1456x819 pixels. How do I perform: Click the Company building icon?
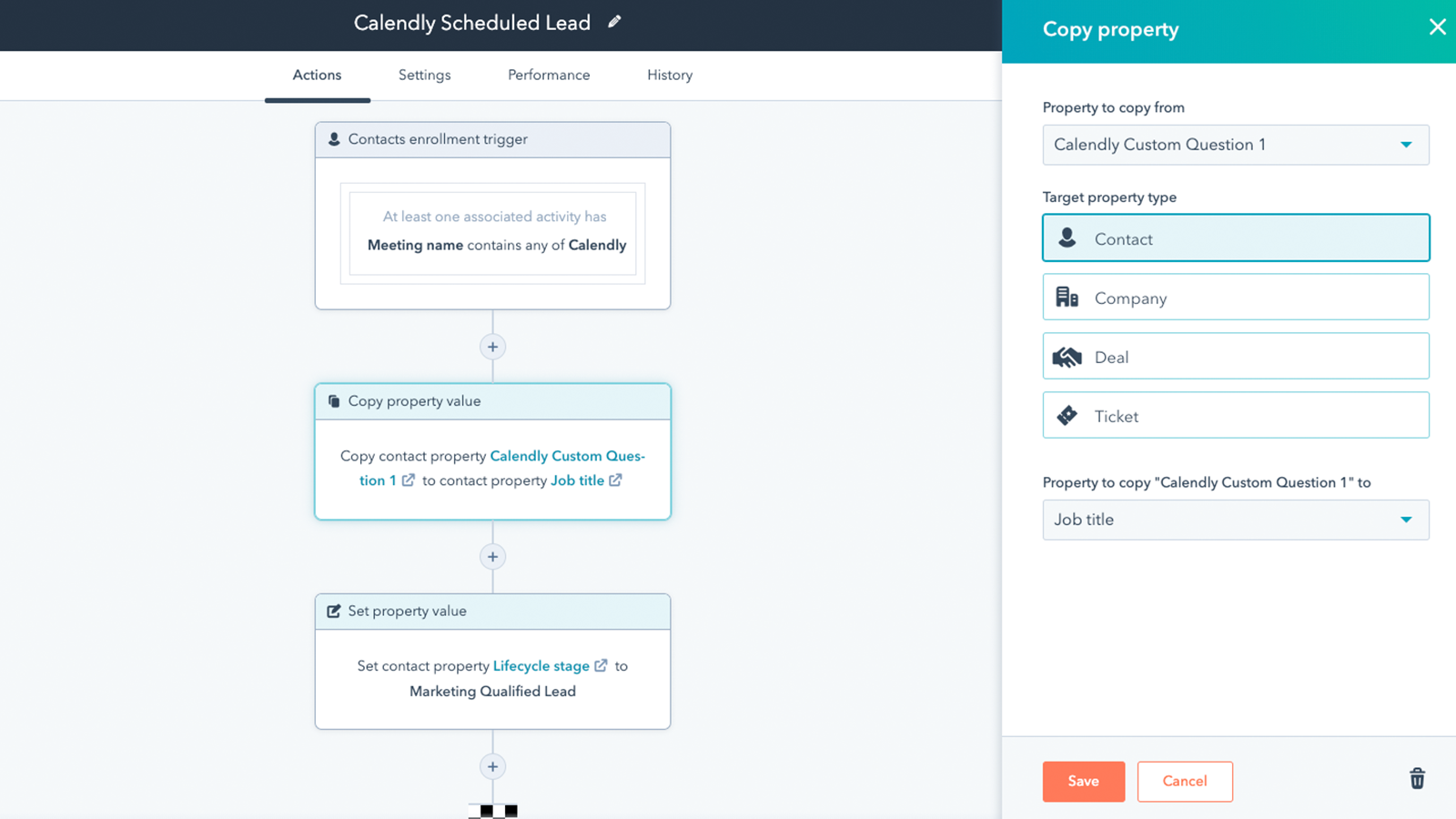[1067, 297]
